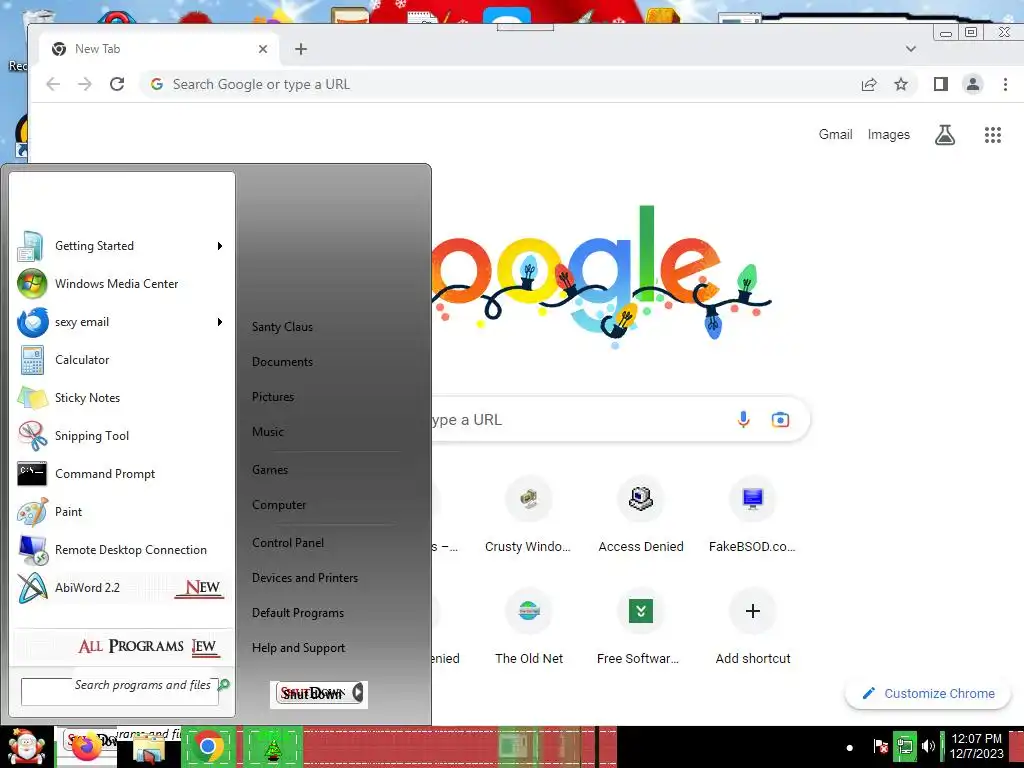Open the Christmas tree taskbar app
Viewport: 1024px width, 768px height.
272,746
